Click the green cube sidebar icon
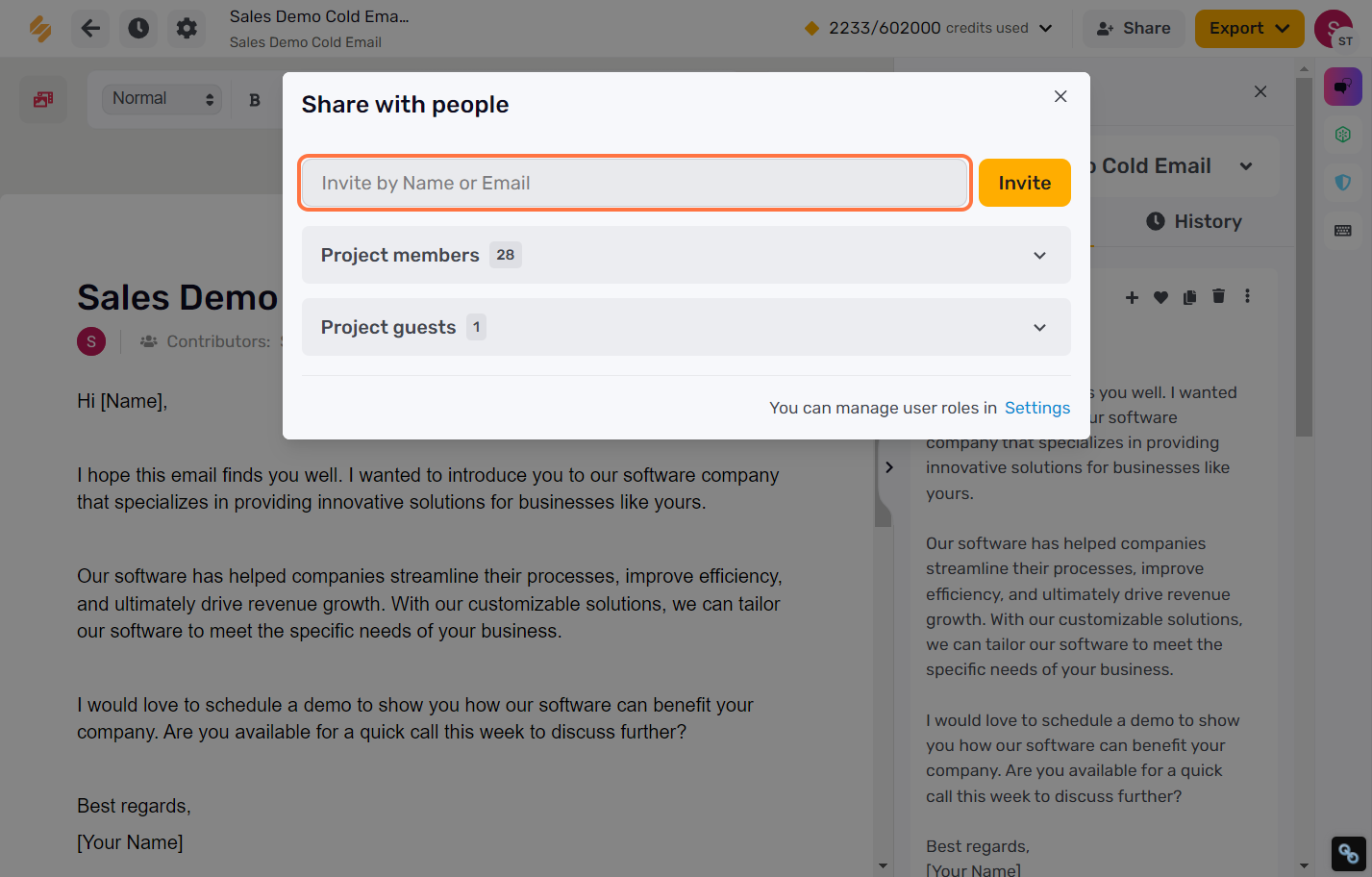 pyautogui.click(x=1343, y=135)
